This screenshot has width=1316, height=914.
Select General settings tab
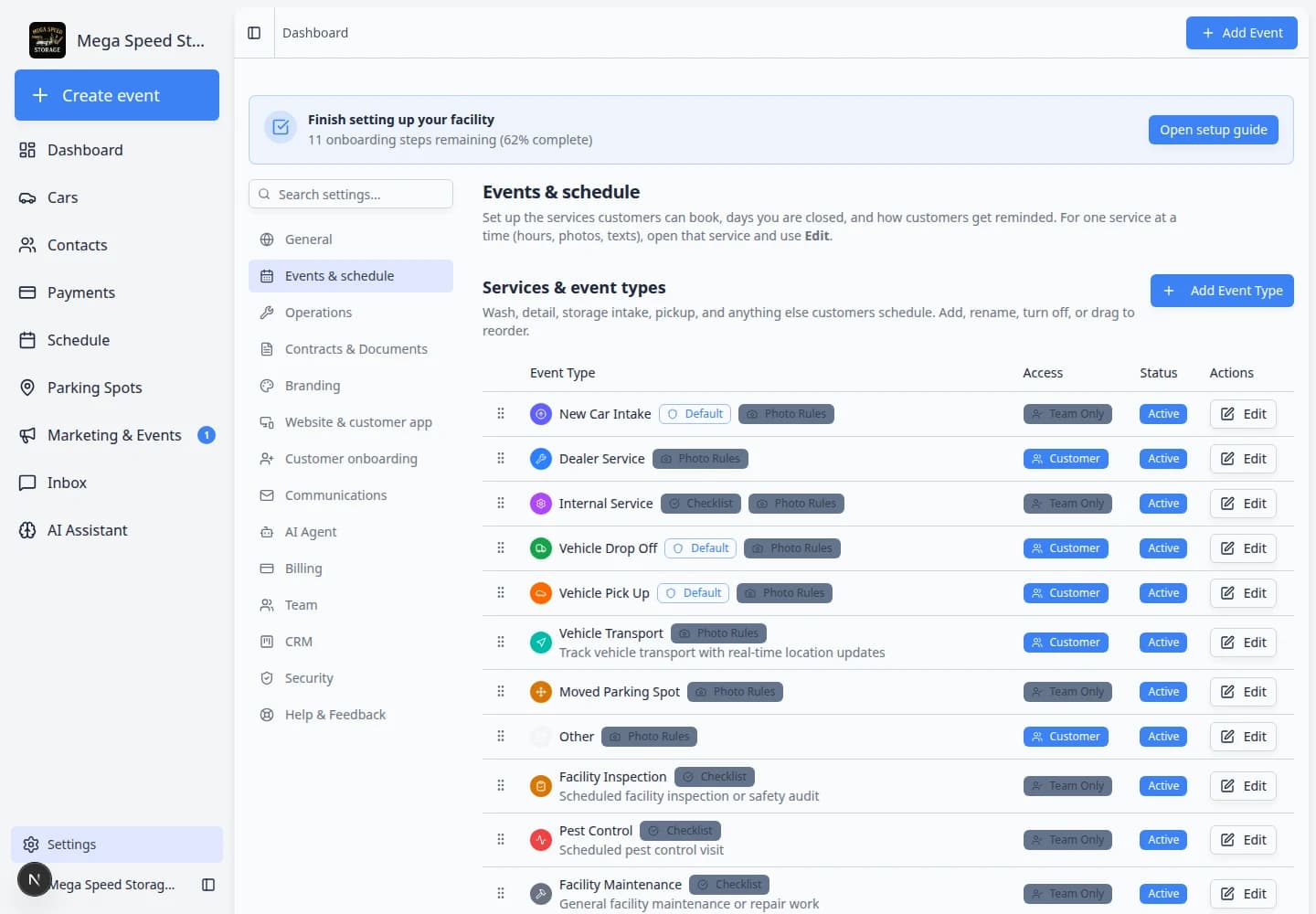click(351, 239)
